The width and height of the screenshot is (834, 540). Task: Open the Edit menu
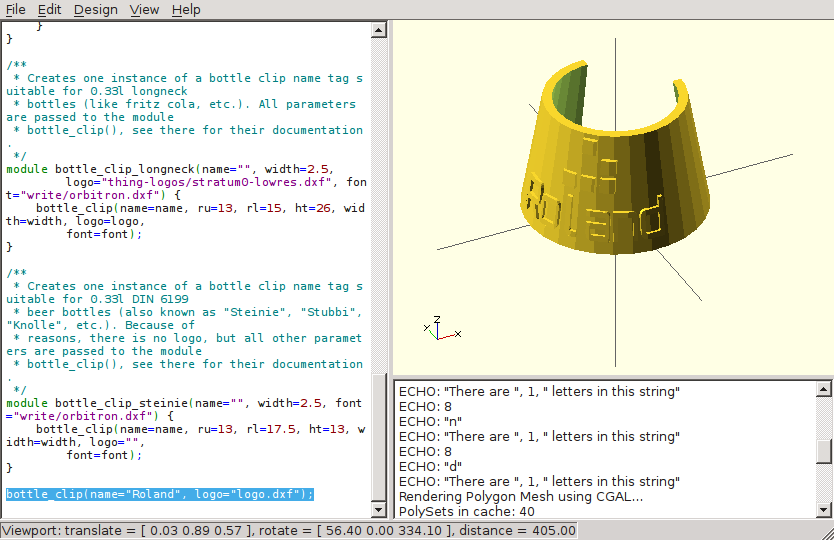50,10
